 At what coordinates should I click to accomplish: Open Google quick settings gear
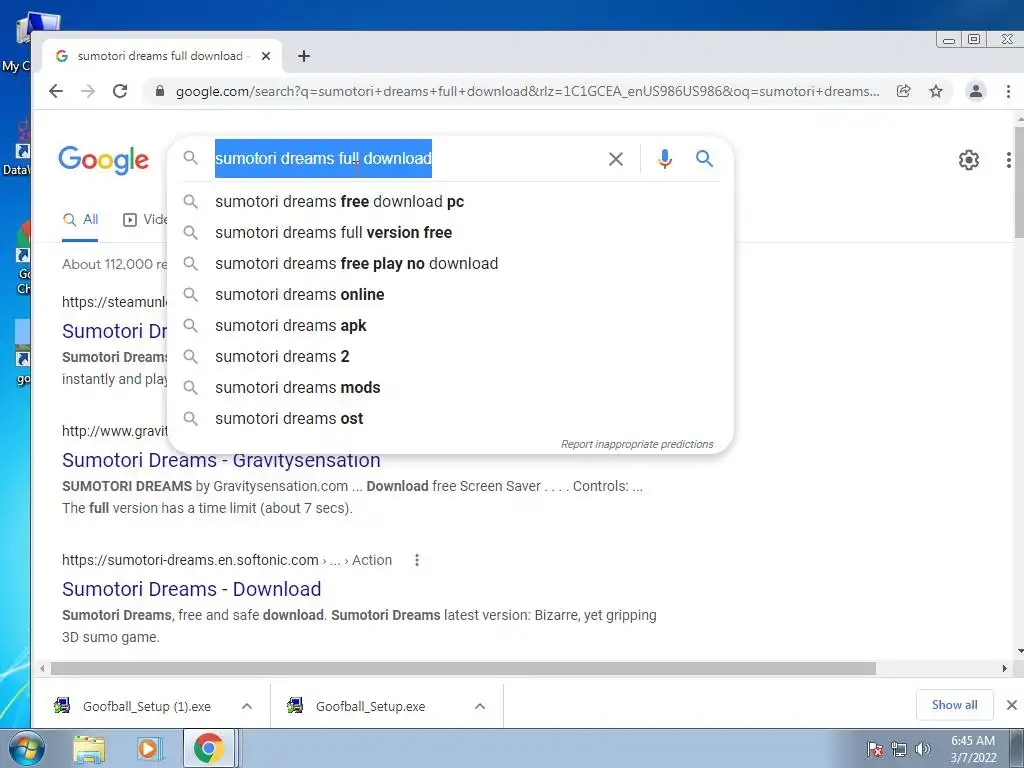[x=968, y=159]
